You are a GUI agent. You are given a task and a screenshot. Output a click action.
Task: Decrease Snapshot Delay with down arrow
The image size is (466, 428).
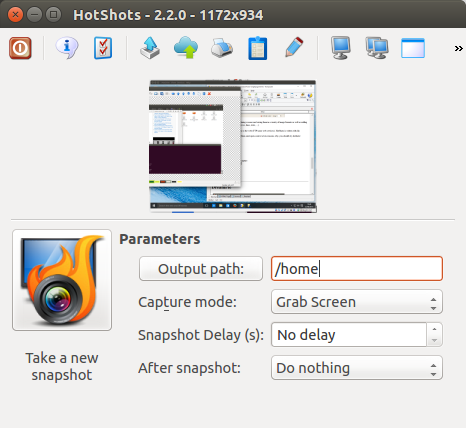pyautogui.click(x=434, y=341)
